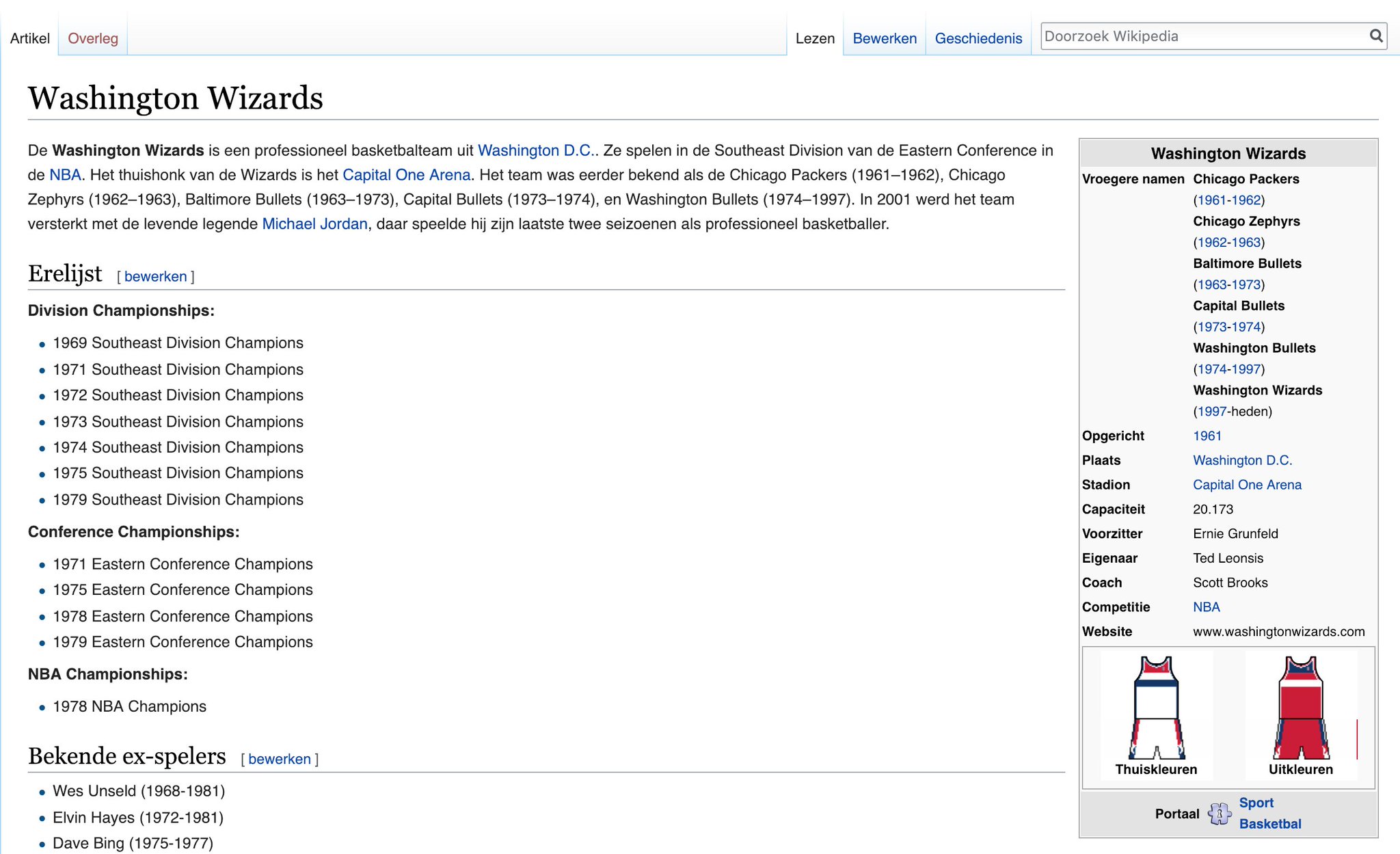Open the Geschiedenis tab
1400x854 pixels.
pos(978,38)
